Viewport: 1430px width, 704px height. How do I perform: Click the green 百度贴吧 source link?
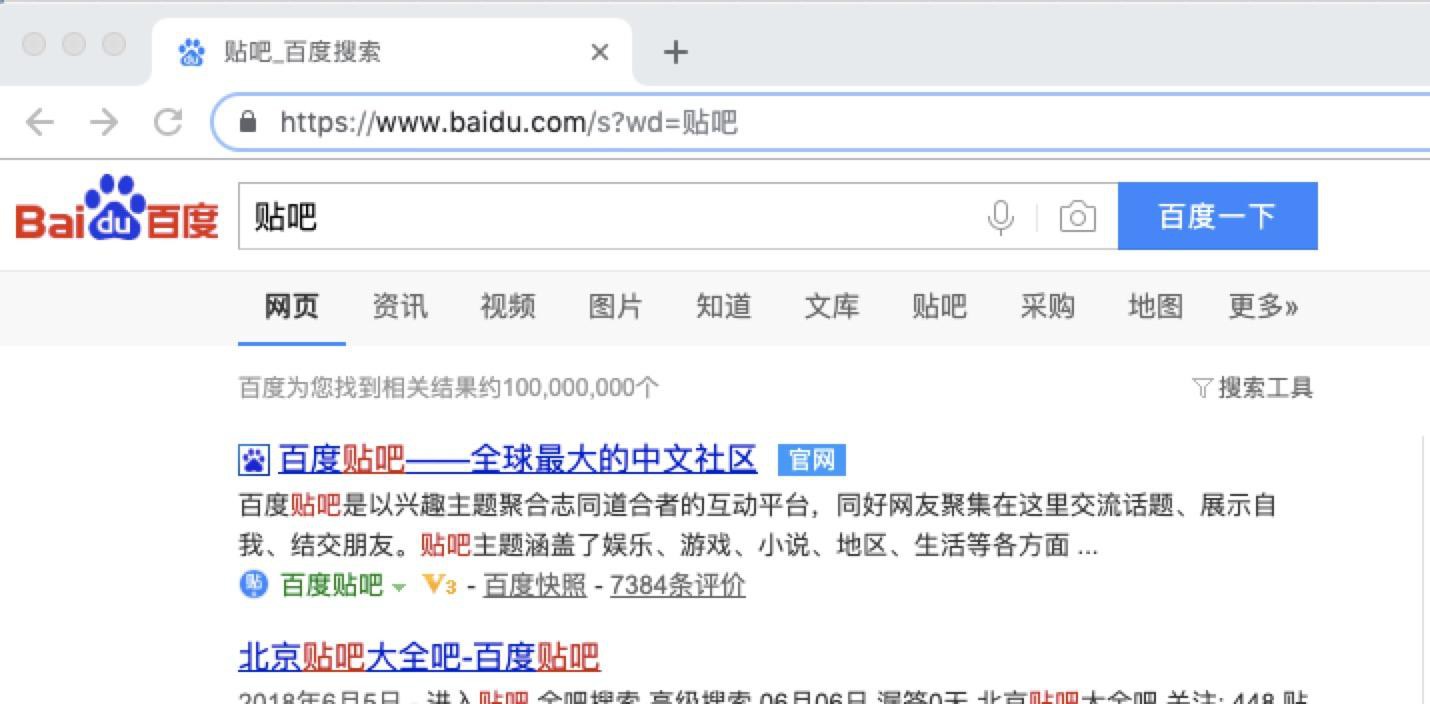pos(332,585)
